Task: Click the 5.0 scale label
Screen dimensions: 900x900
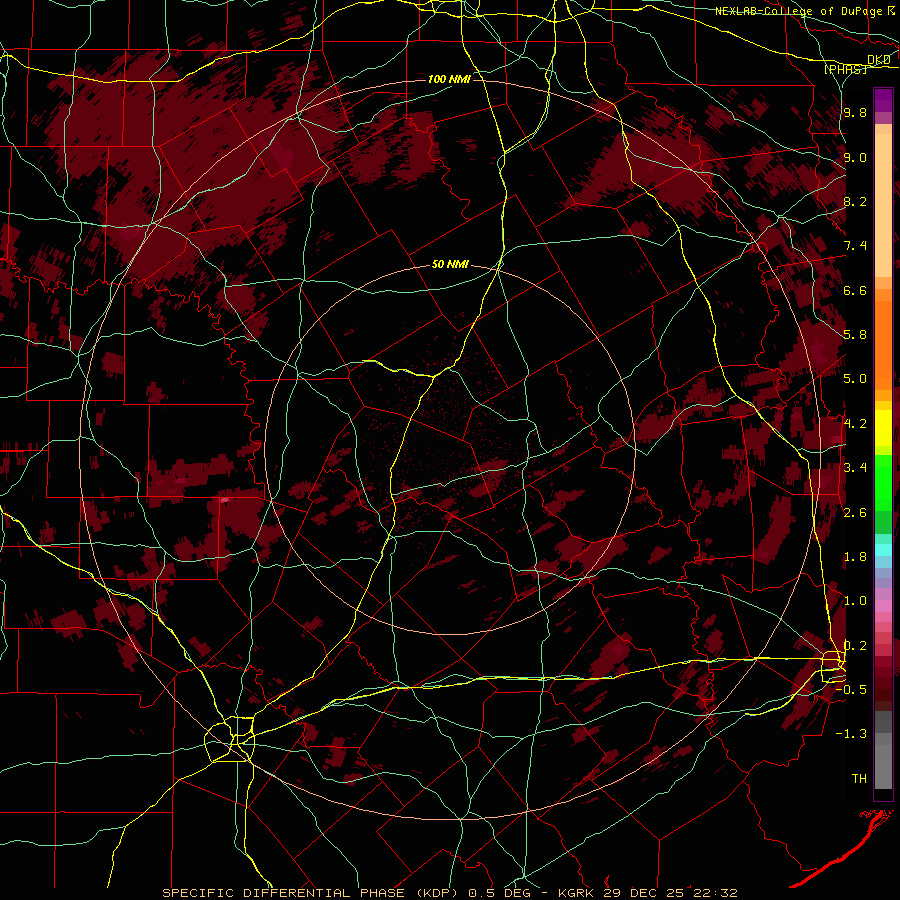Action: (855, 379)
